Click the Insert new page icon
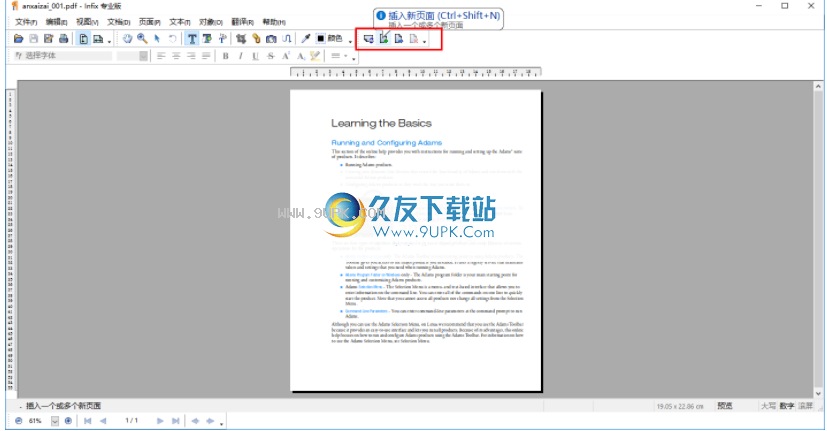 click(384, 39)
